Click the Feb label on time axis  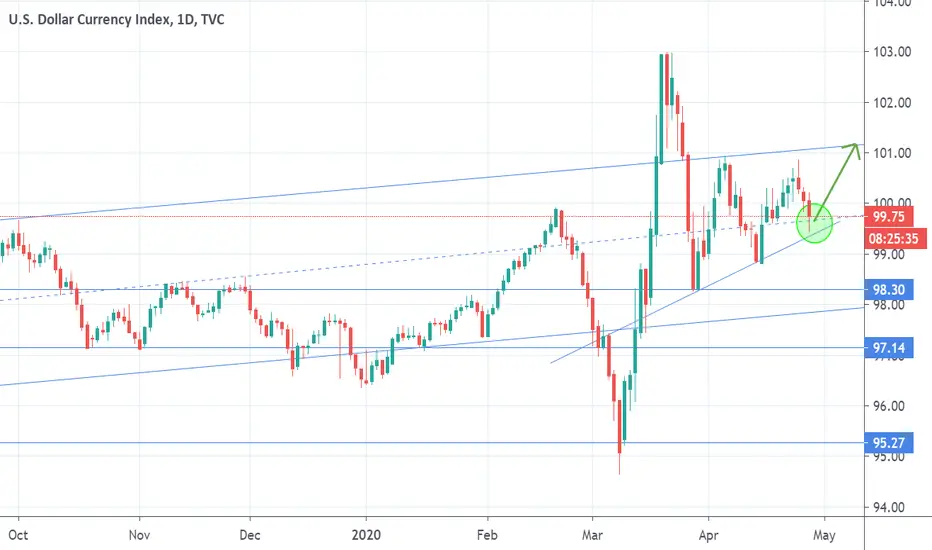point(487,535)
